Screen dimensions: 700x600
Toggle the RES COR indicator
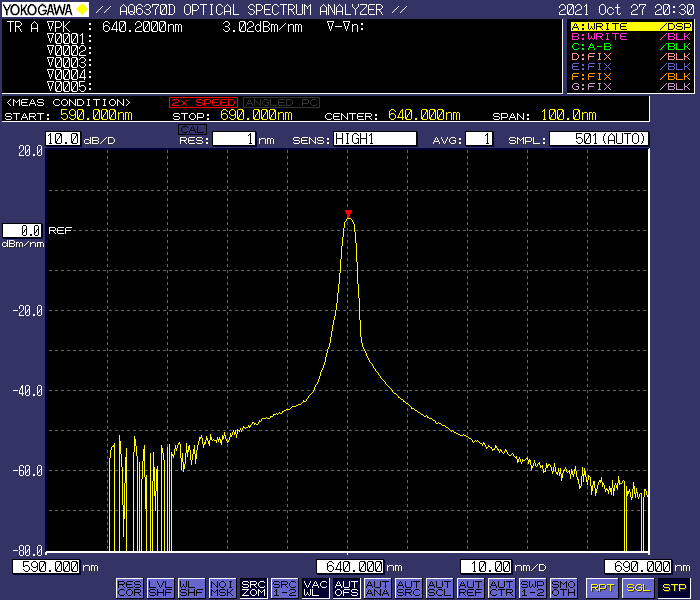tap(129, 588)
